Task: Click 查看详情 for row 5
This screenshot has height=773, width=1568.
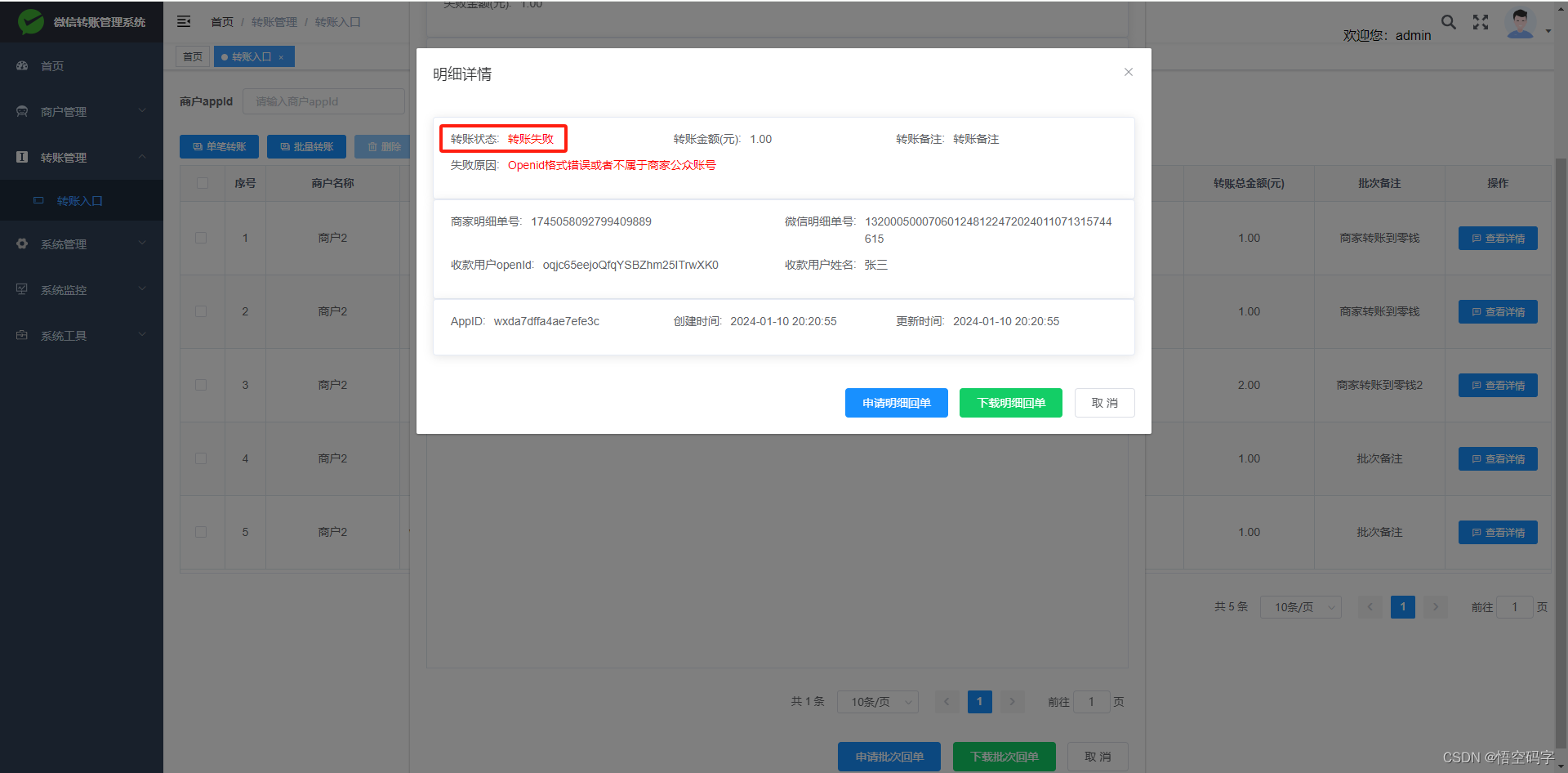Action: [1498, 532]
